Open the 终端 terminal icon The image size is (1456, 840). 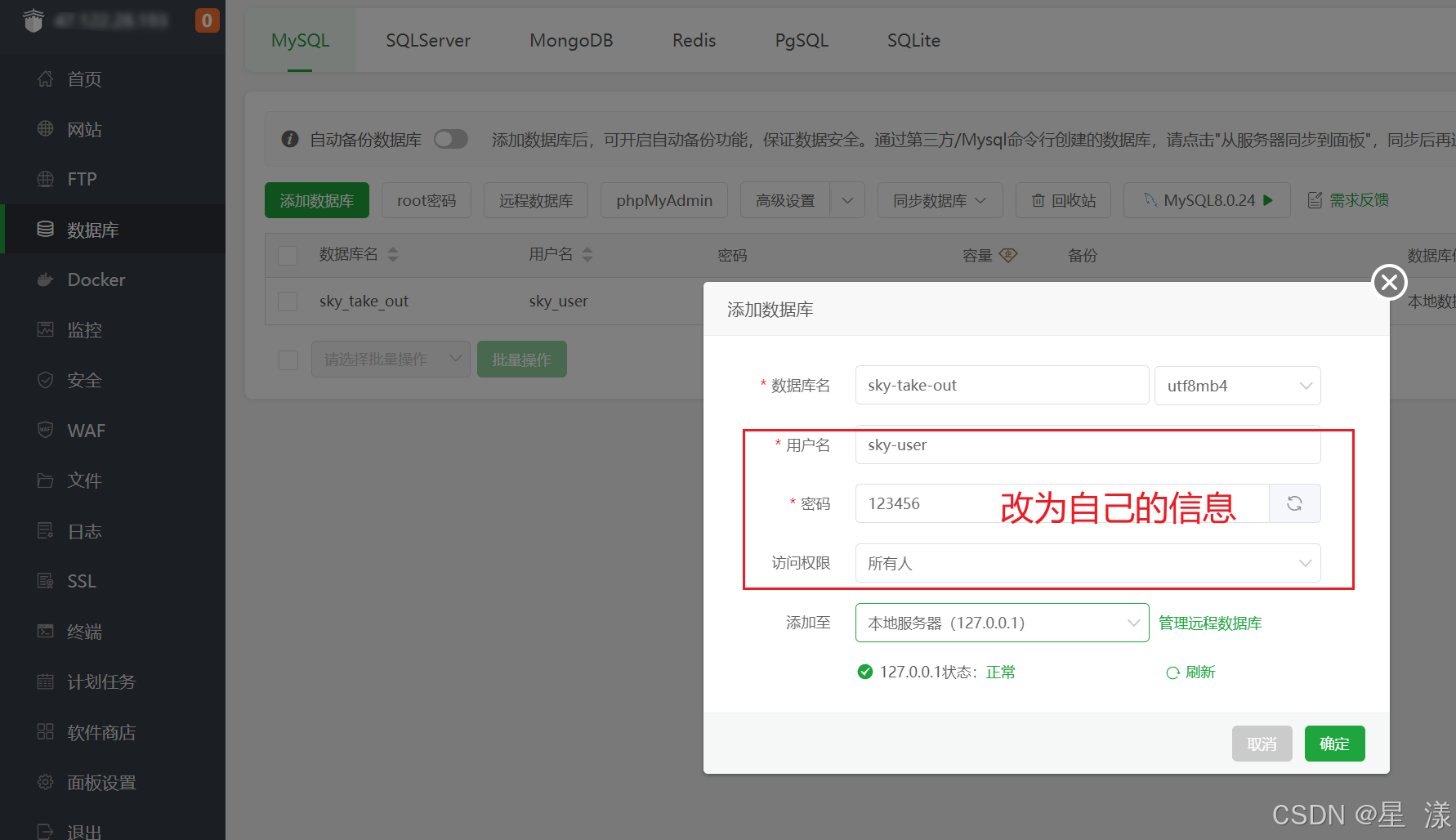(46, 632)
